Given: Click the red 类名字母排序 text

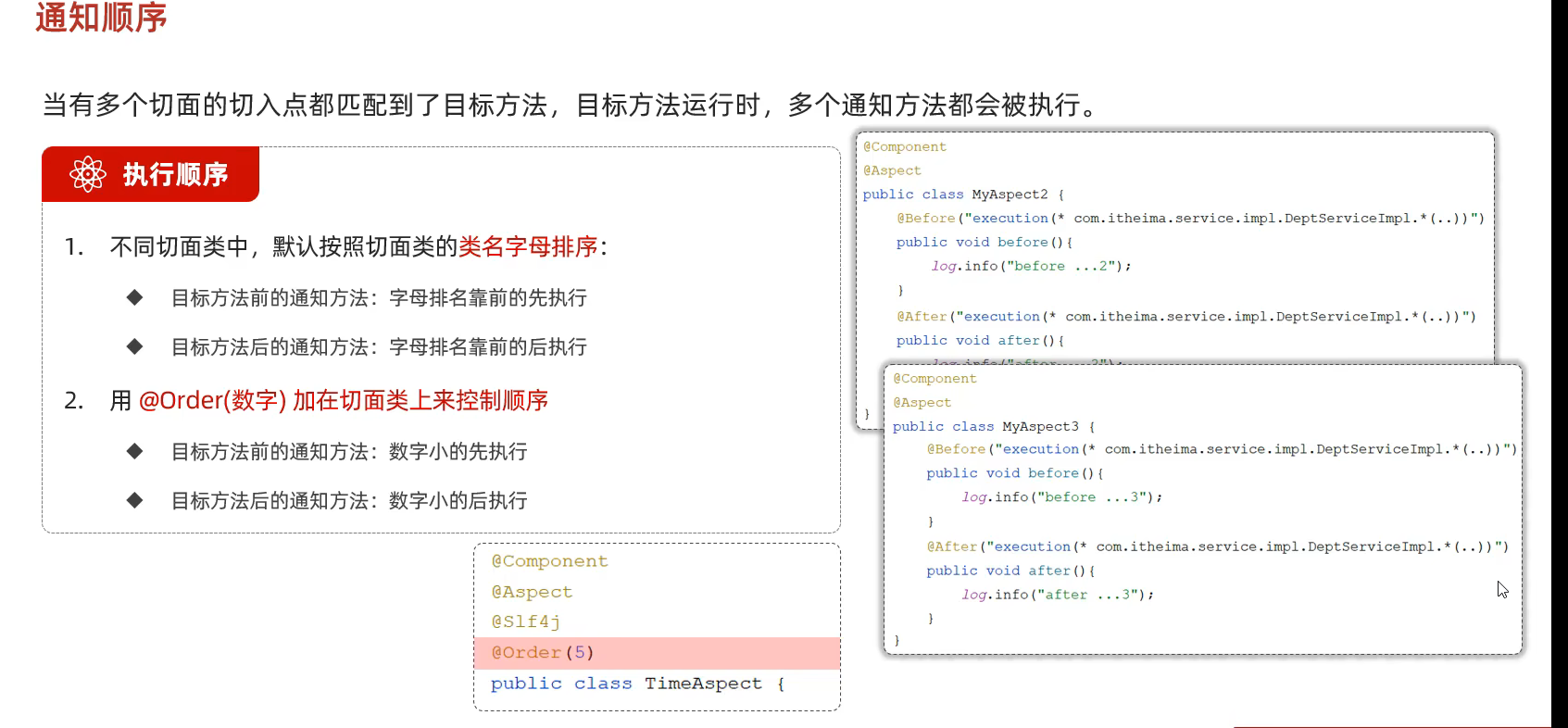Looking at the screenshot, I should click(x=529, y=246).
